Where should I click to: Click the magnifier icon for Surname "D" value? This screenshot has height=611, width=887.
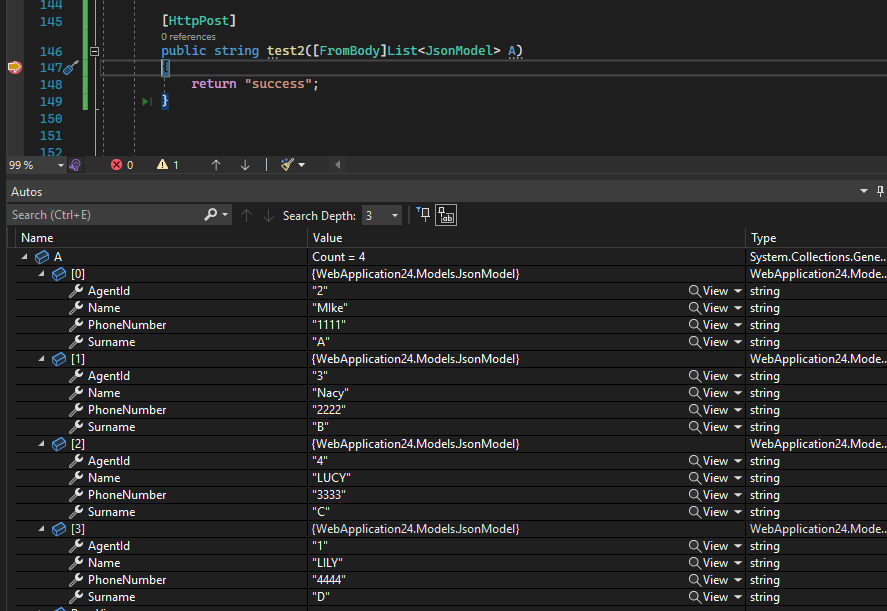[694, 597]
